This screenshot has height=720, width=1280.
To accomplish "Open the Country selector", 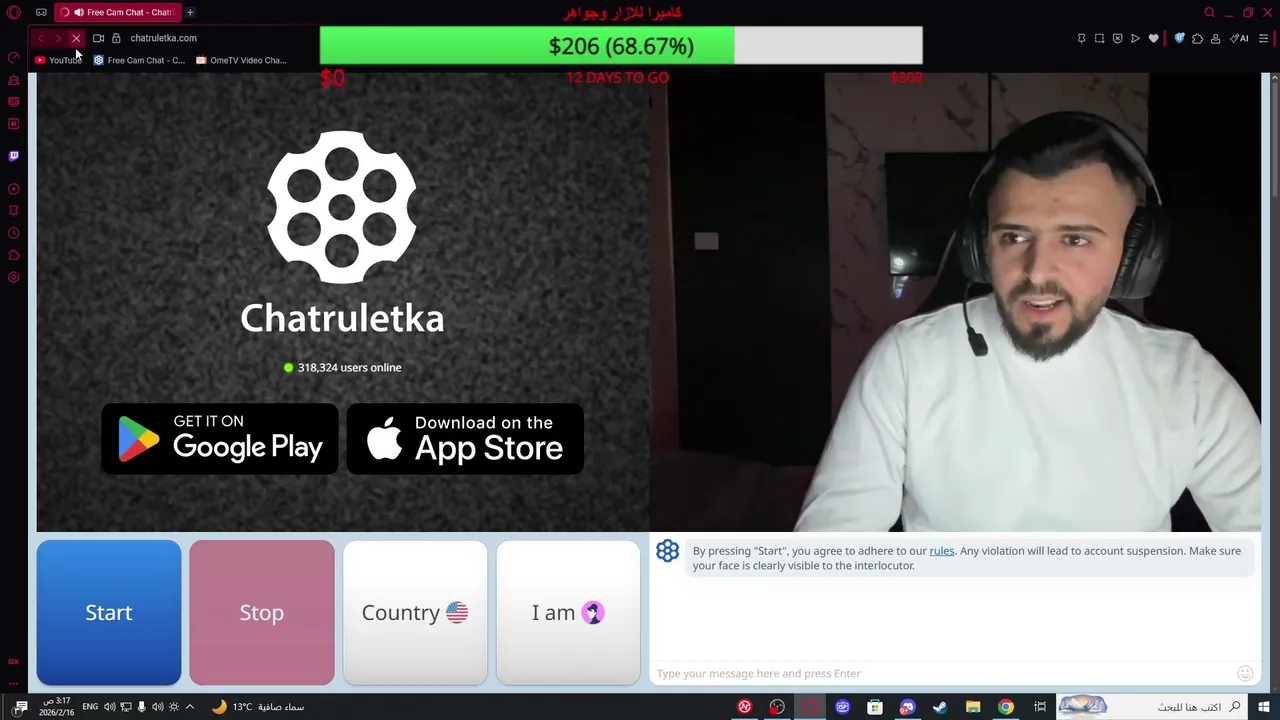I will pos(415,612).
